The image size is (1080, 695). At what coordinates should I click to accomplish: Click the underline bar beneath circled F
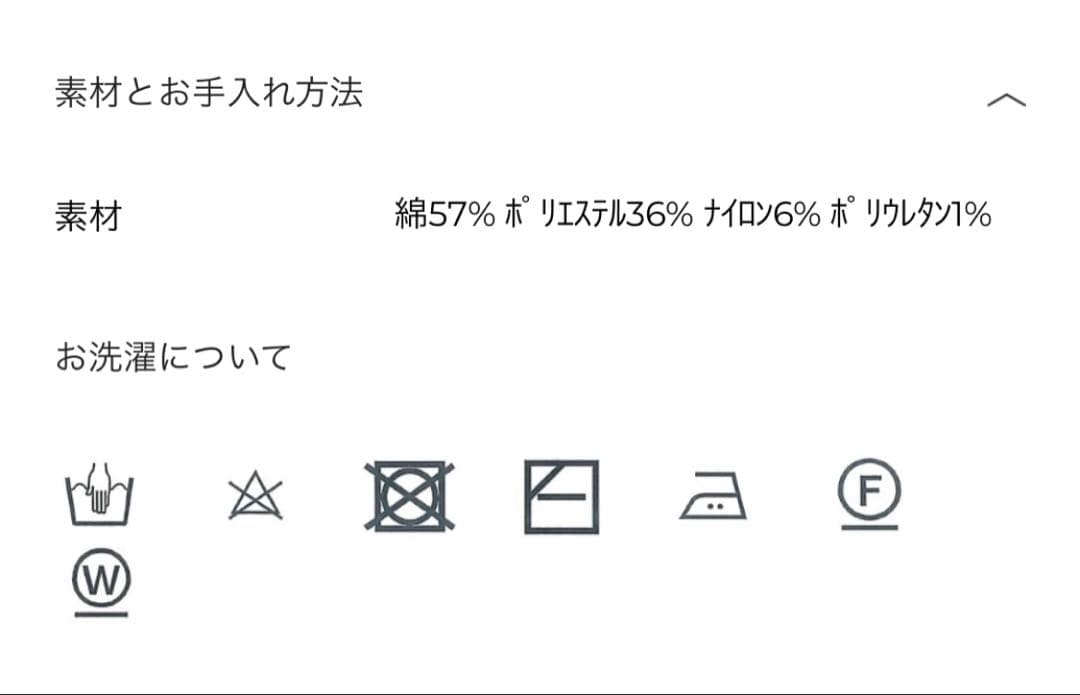pos(869,528)
